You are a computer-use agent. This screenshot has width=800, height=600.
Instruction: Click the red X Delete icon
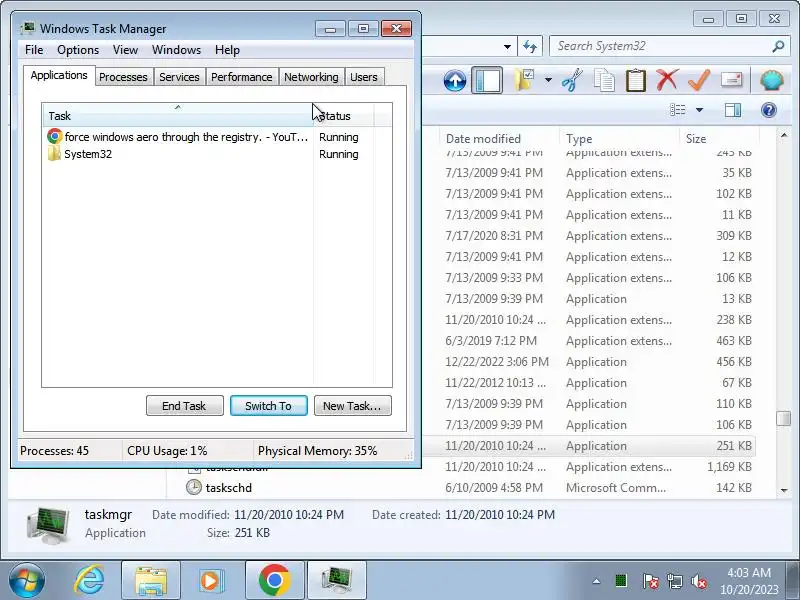pos(667,80)
